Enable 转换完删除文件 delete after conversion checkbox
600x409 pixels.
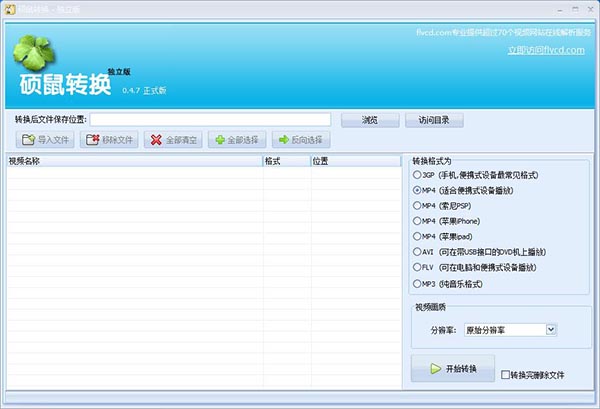coord(505,375)
